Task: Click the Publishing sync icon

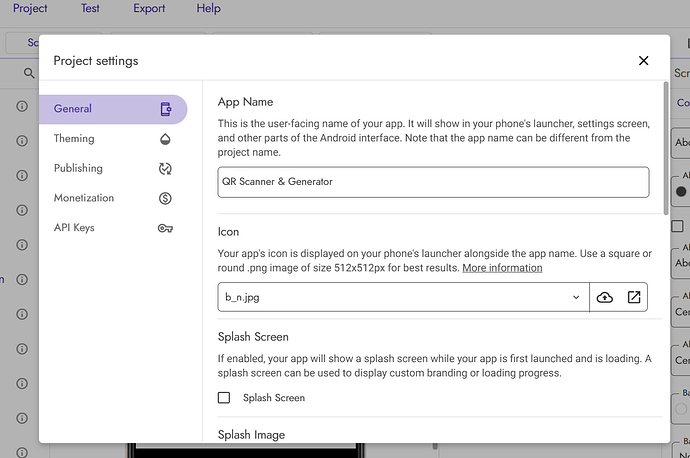Action: pos(165,169)
